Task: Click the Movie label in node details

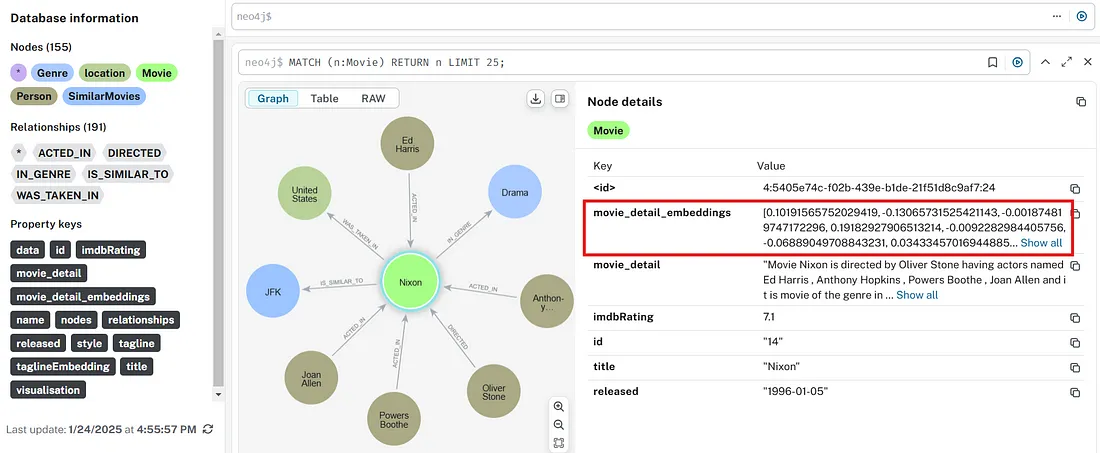Action: coord(608,130)
